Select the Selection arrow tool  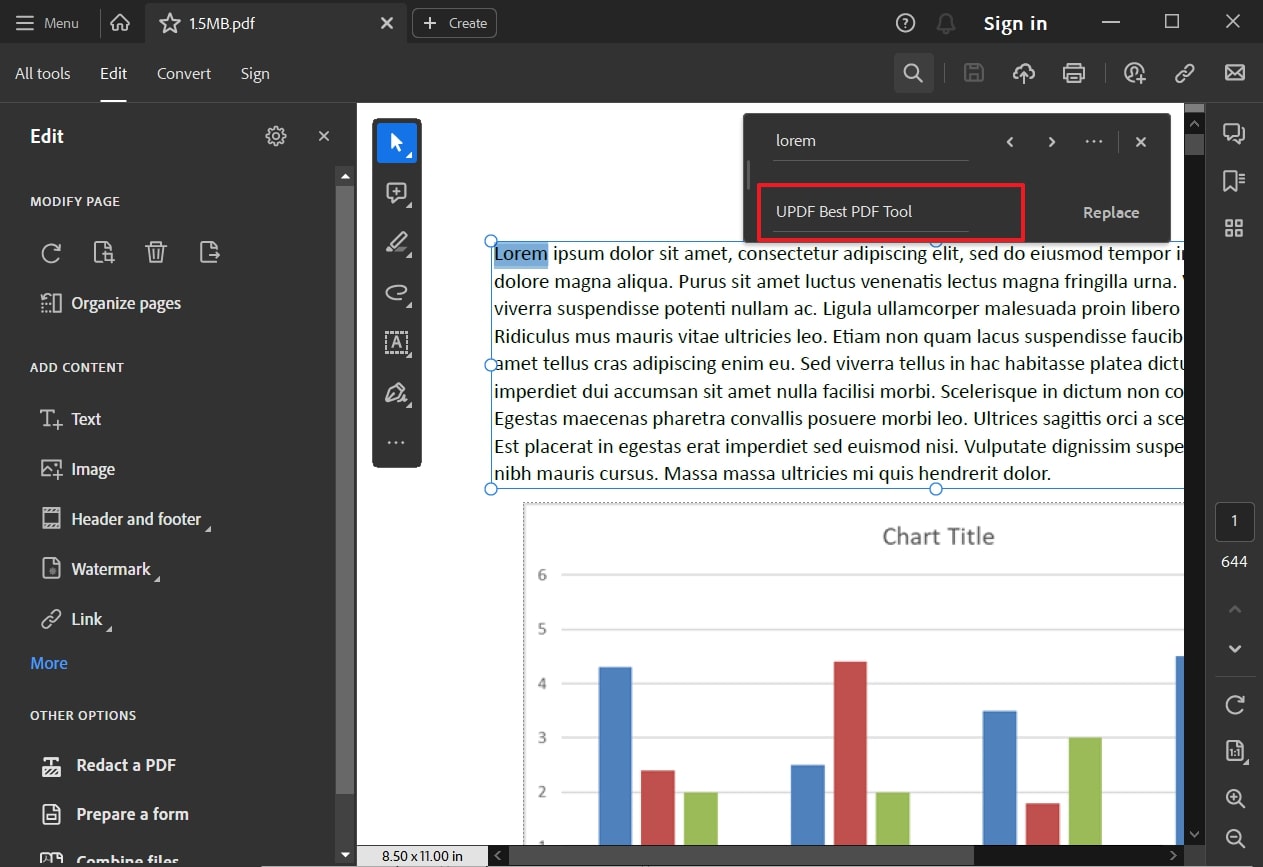pos(397,143)
